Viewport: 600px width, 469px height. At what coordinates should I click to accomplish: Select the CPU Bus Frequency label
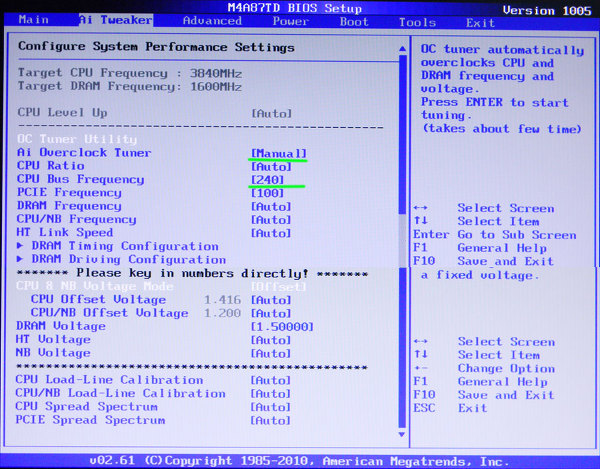[x=80, y=179]
